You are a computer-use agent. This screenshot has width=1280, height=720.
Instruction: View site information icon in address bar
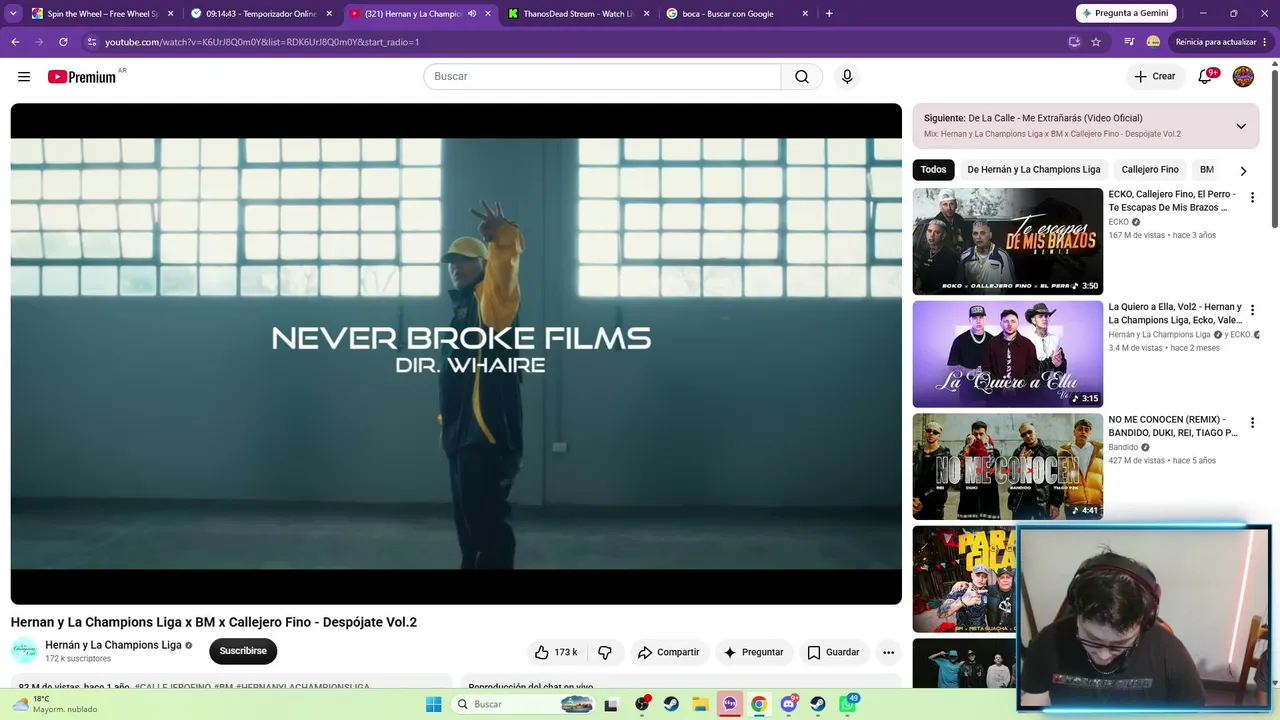pos(92,42)
